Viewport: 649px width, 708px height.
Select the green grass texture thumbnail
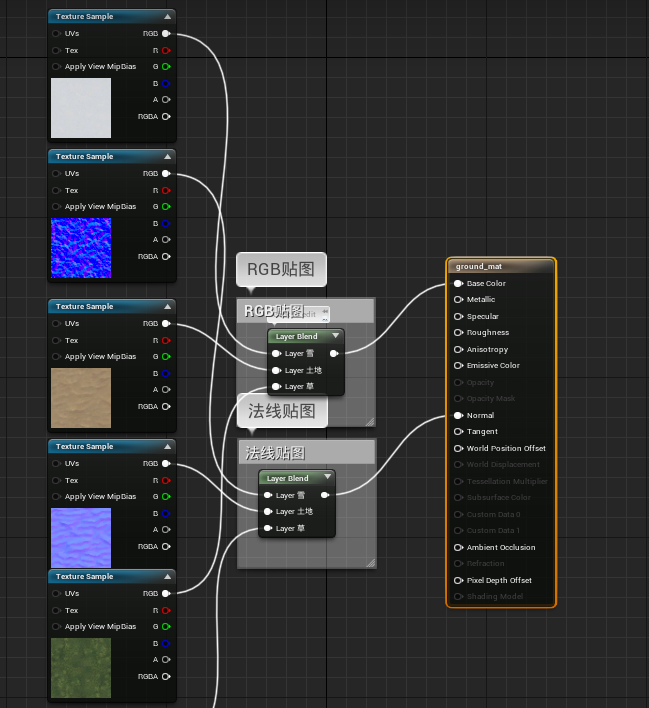click(x=81, y=668)
